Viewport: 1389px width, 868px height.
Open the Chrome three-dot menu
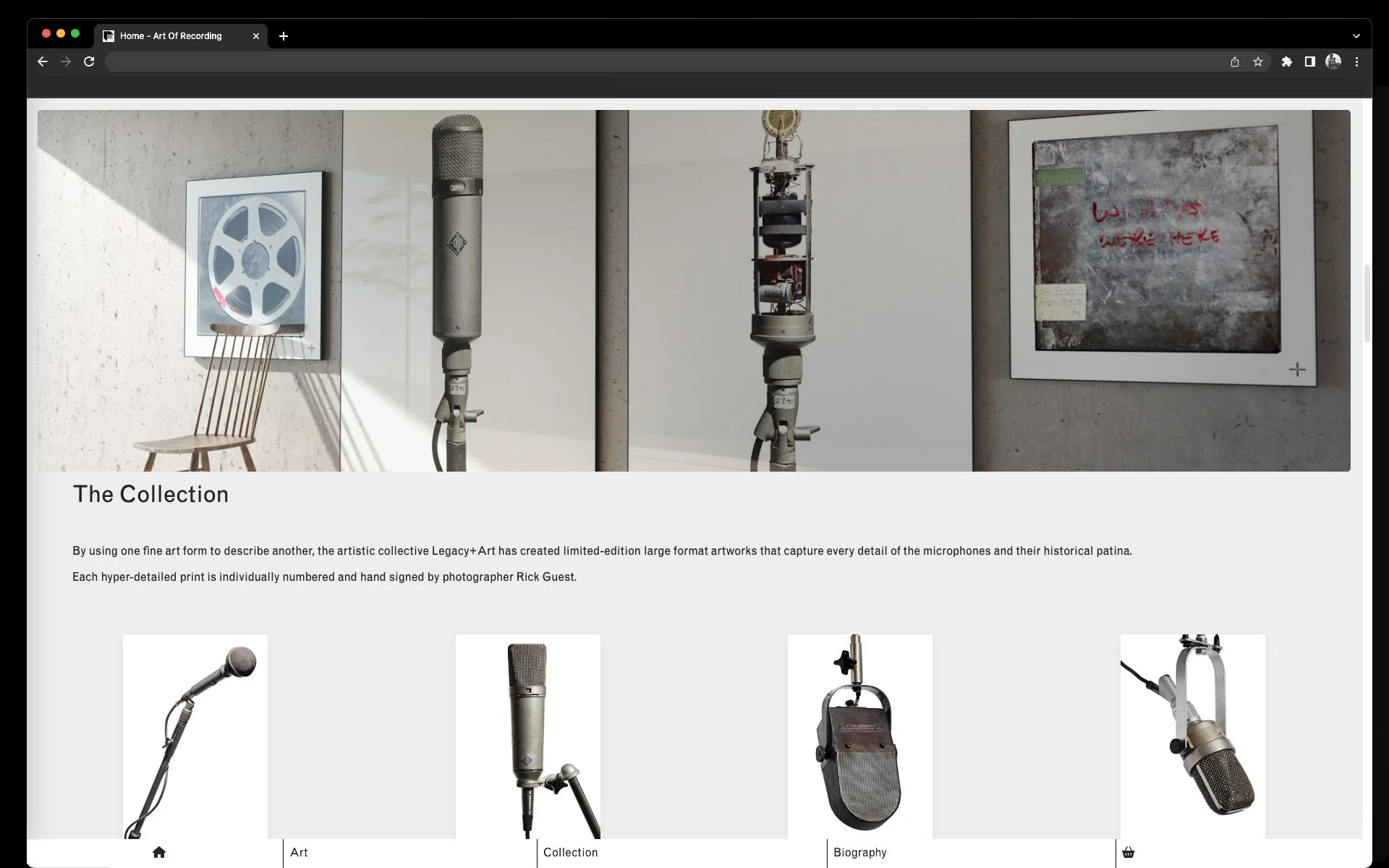coord(1356,62)
